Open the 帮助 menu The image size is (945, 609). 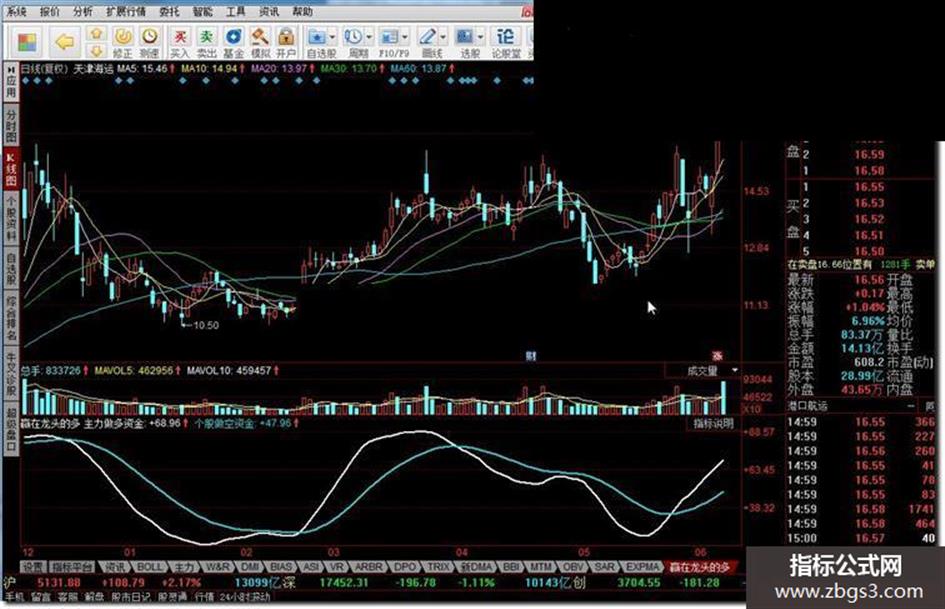point(303,11)
